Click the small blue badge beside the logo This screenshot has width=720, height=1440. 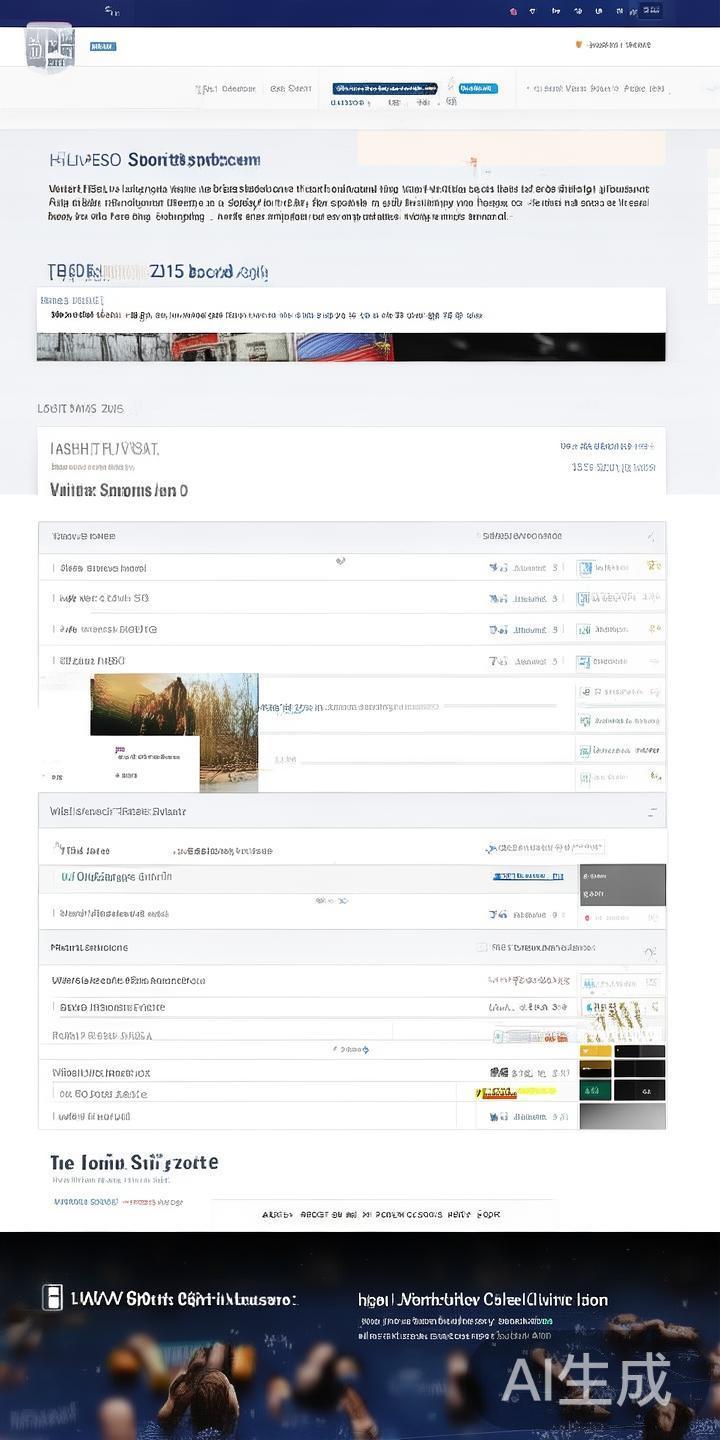point(103,47)
